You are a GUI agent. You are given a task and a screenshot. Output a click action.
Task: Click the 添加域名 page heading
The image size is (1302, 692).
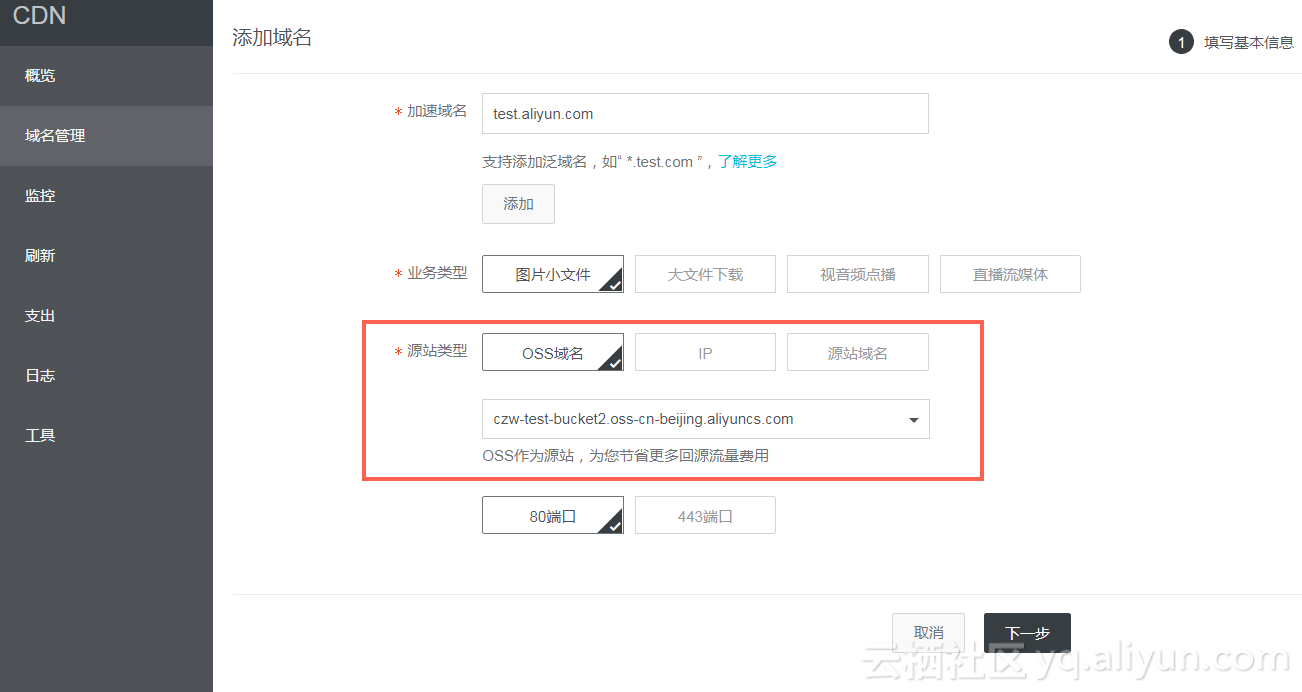click(x=272, y=38)
